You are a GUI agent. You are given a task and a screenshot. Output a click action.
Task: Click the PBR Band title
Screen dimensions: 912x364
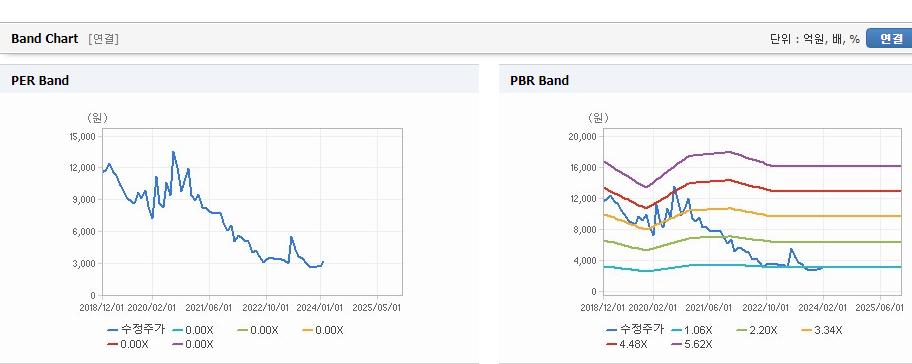[539, 81]
